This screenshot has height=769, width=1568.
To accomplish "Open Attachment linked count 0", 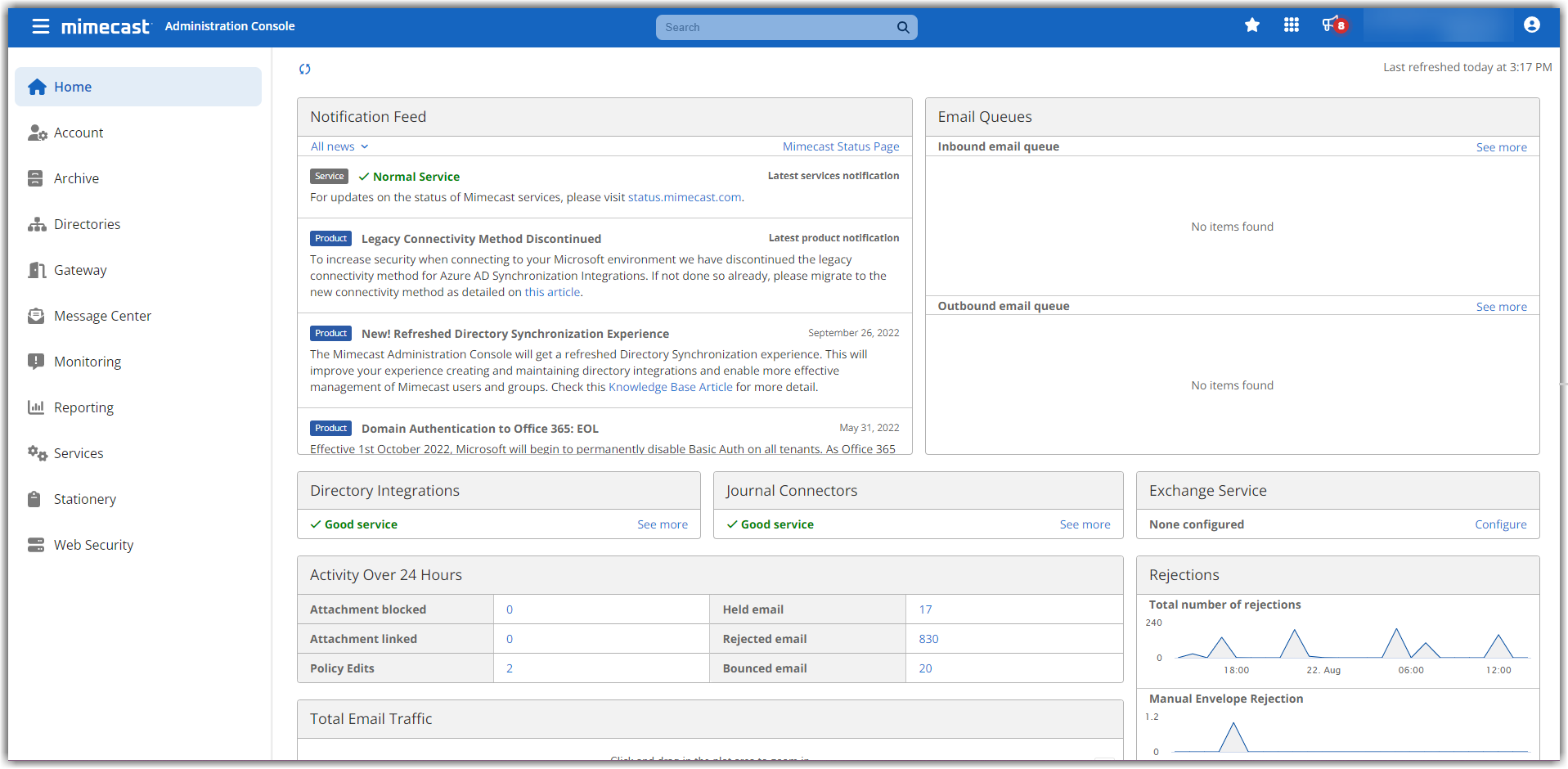I will point(510,639).
